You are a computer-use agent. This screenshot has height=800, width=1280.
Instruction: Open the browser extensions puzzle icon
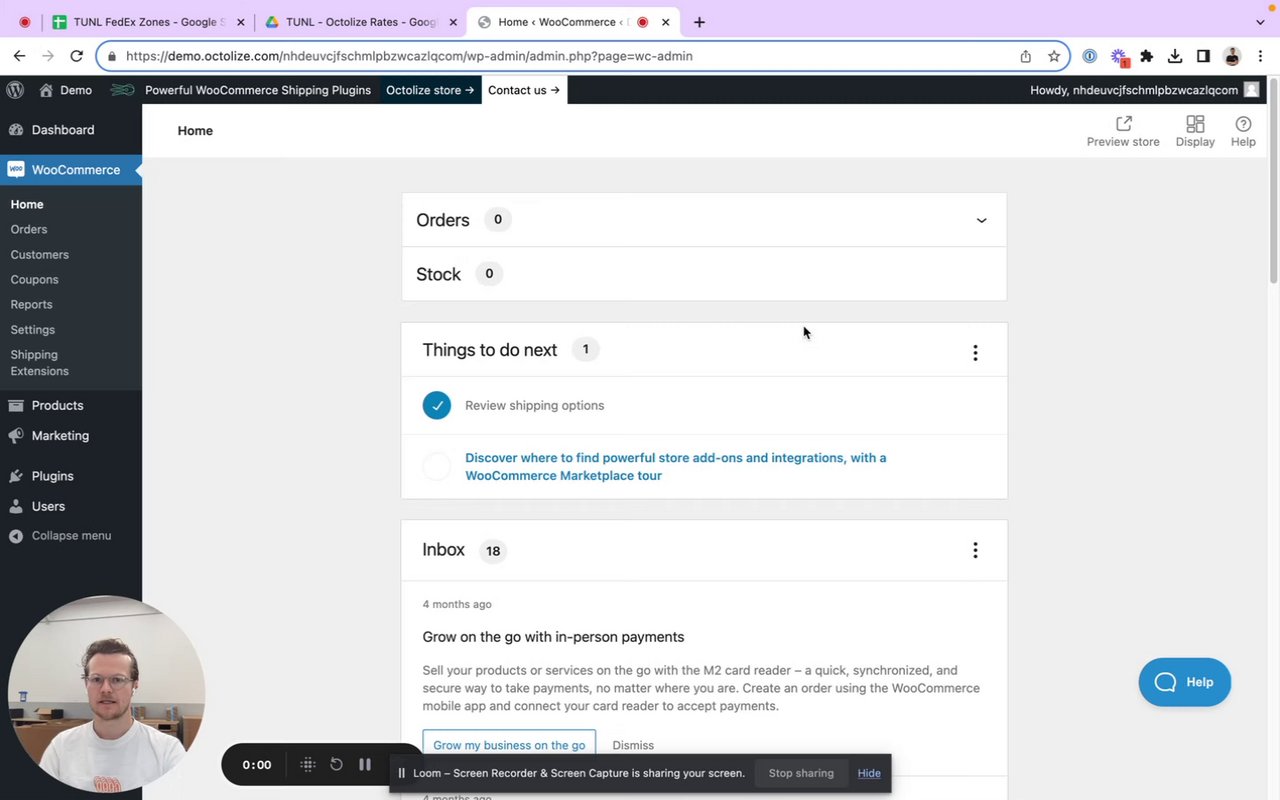pyautogui.click(x=1147, y=56)
